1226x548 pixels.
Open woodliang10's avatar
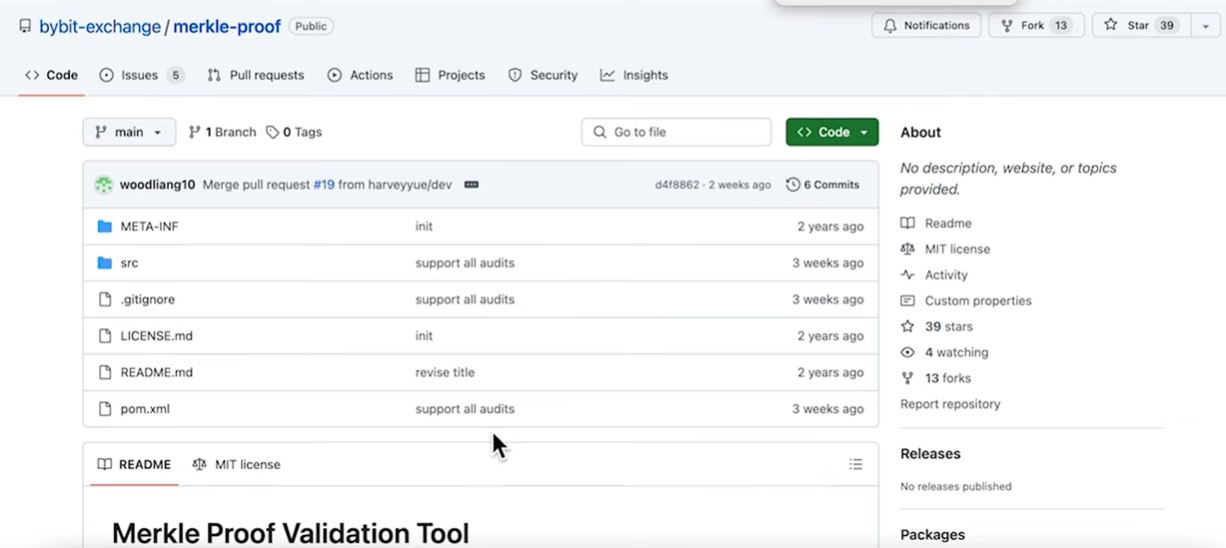(104, 185)
